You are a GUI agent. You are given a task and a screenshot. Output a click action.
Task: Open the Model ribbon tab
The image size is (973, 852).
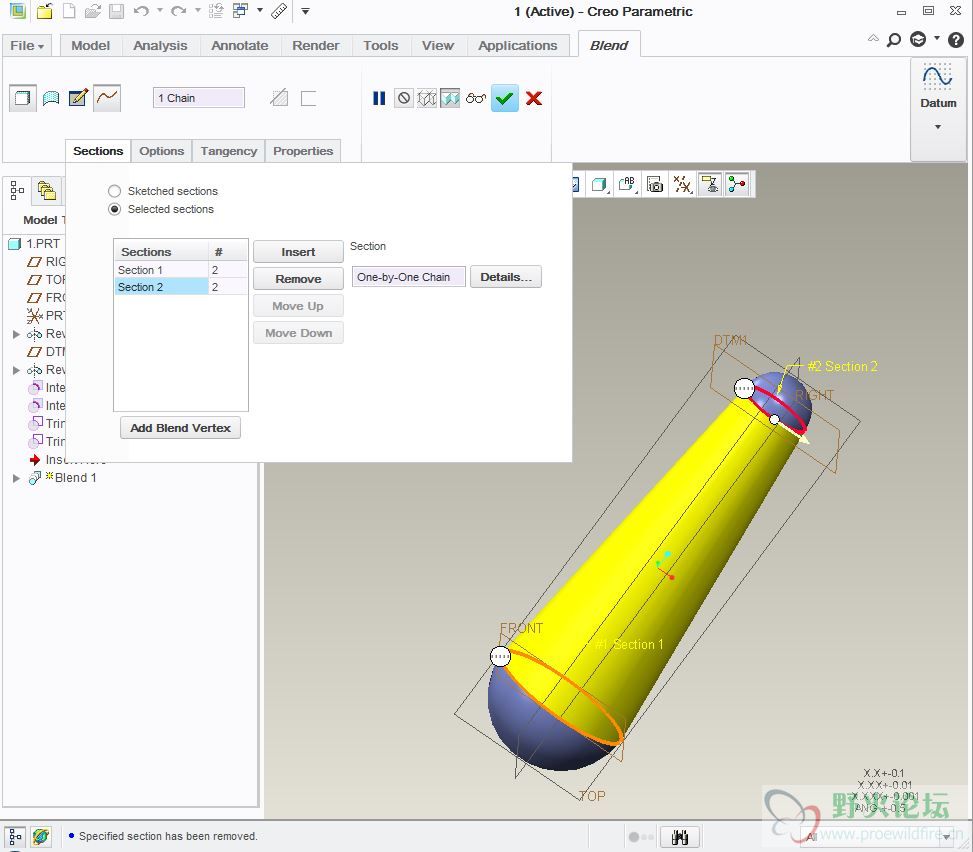[90, 46]
